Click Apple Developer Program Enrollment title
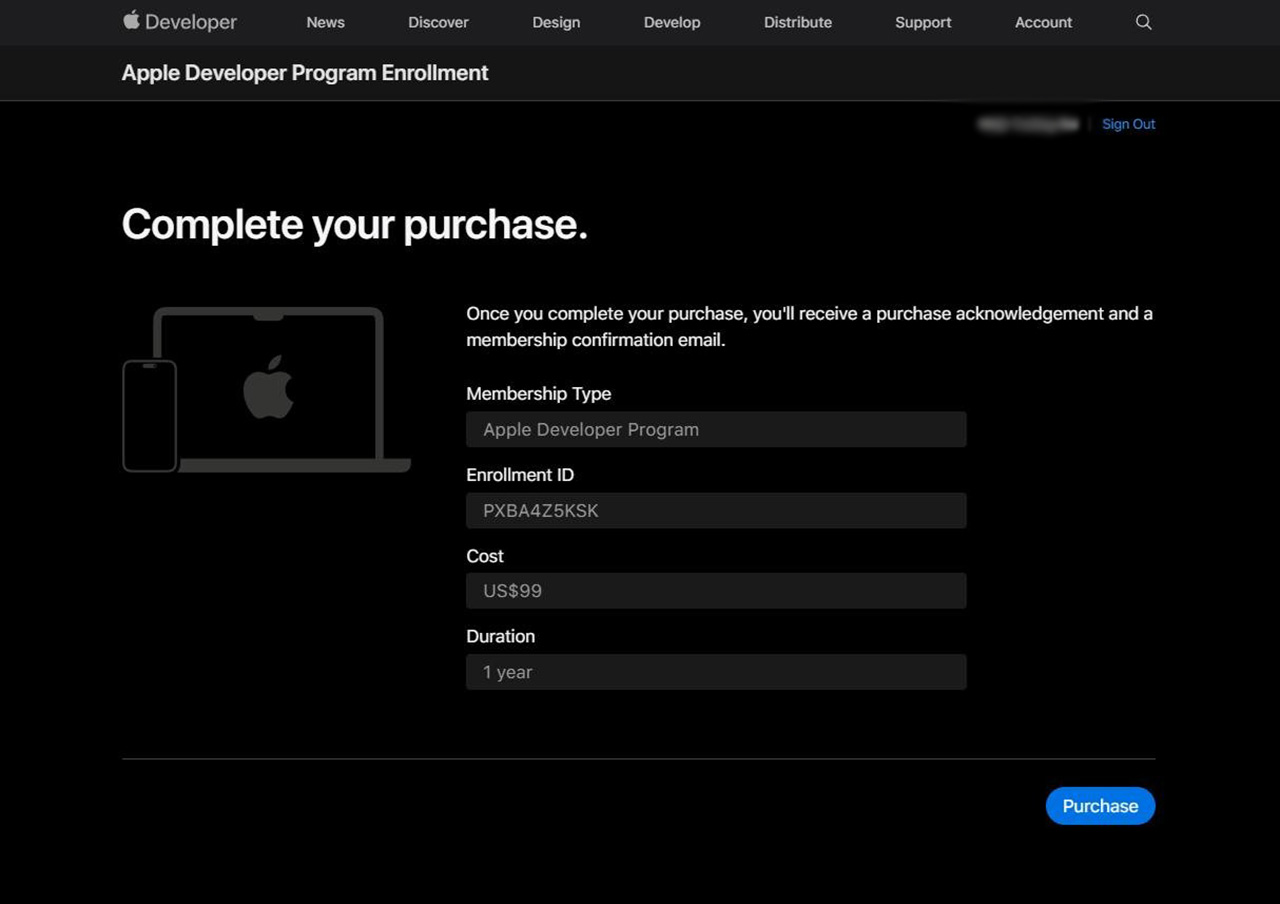Screen dimensions: 1280x904 tap(305, 73)
